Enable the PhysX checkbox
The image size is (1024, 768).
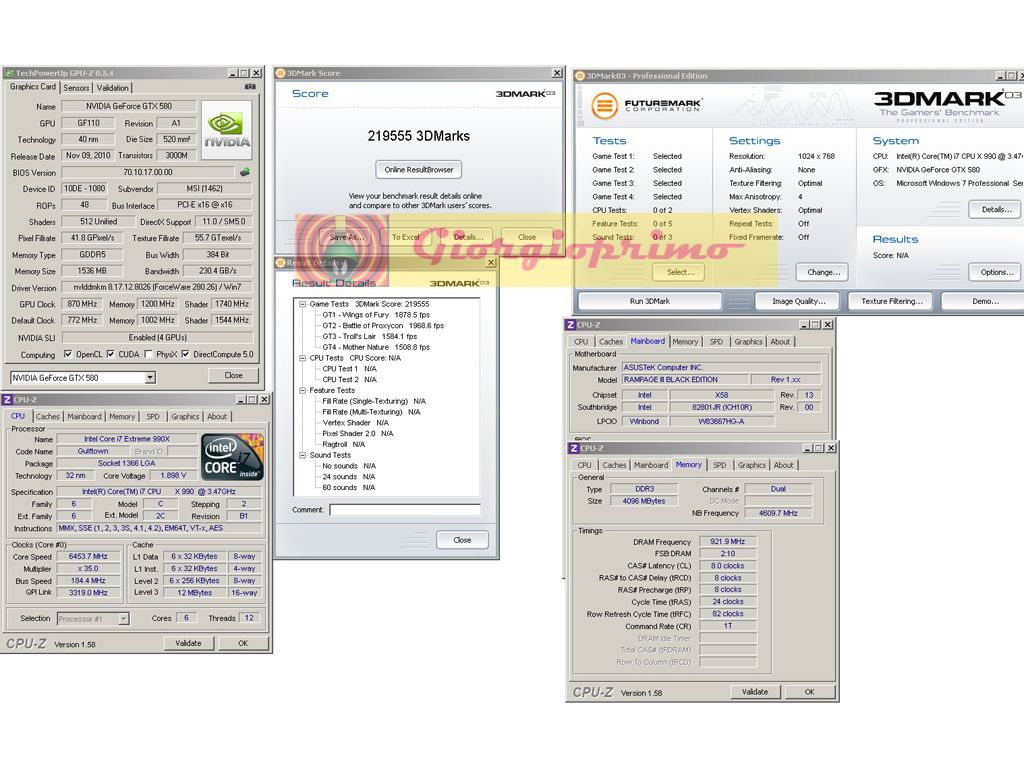point(148,354)
